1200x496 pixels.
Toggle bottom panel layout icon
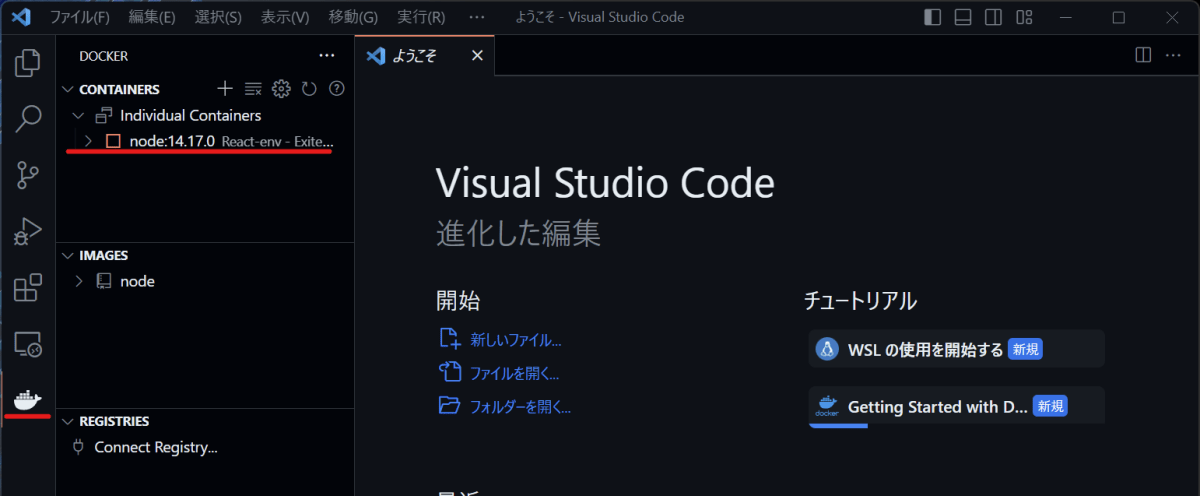click(x=962, y=17)
